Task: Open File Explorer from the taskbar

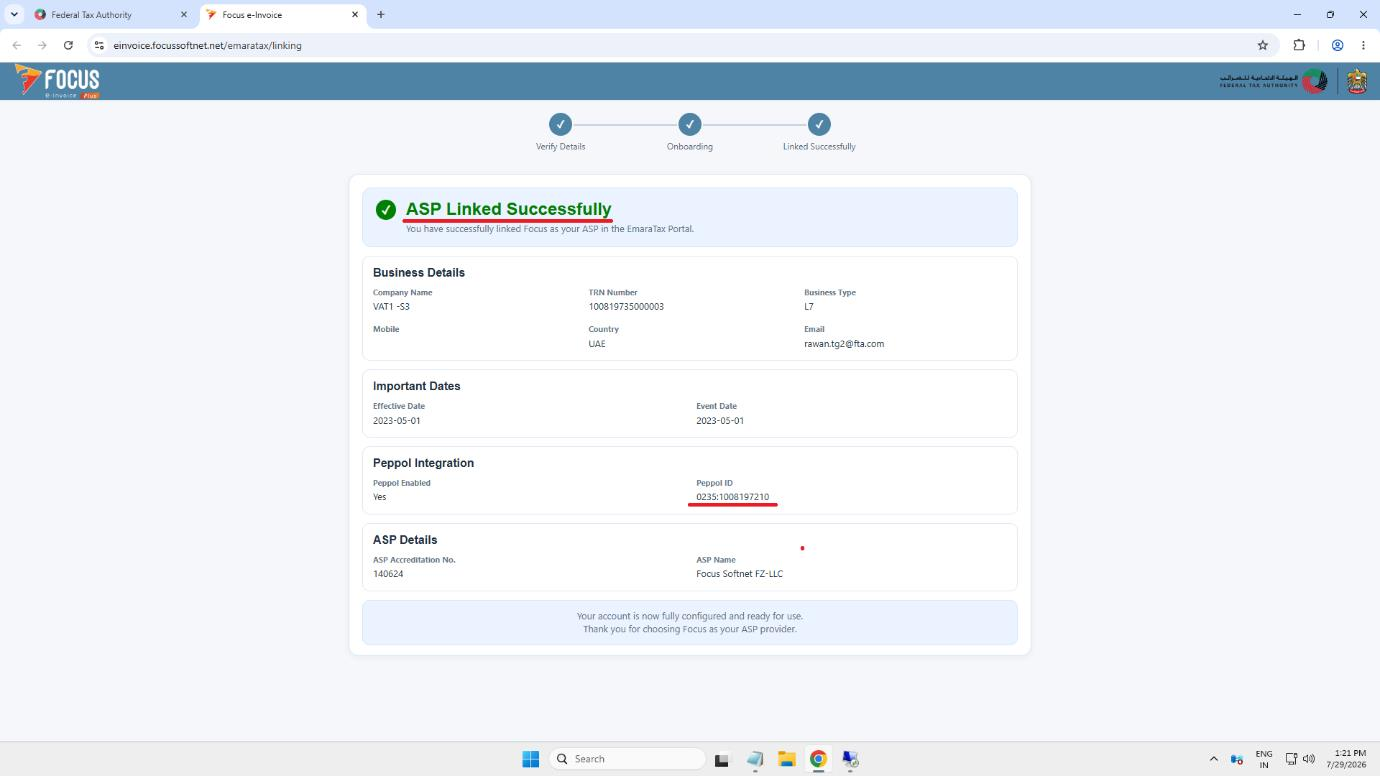Action: pyautogui.click(x=786, y=759)
